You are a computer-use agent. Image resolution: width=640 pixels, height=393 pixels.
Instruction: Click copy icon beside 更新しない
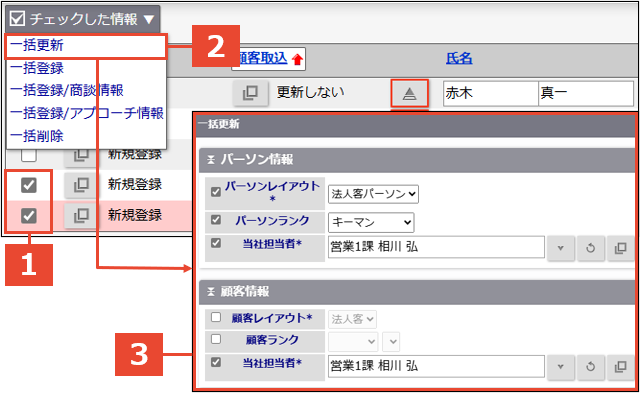click(x=250, y=93)
